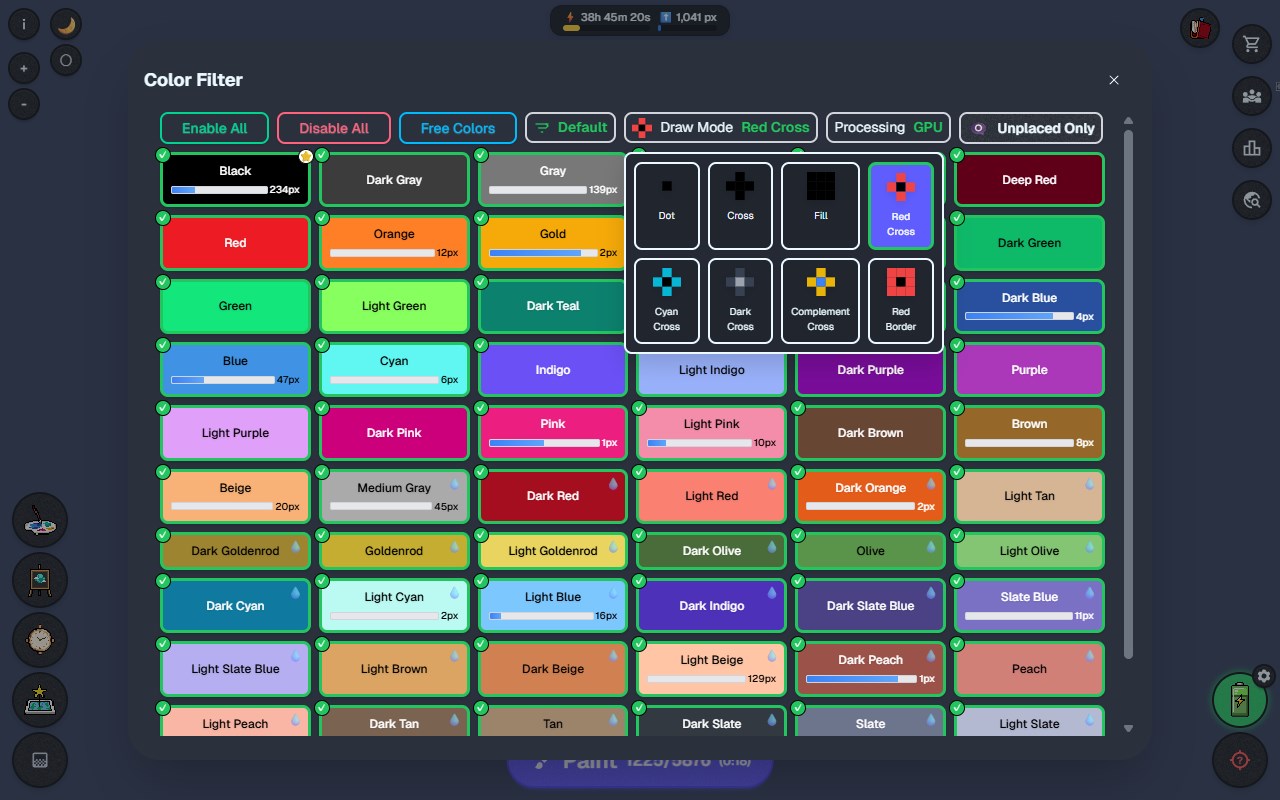The image size is (1280, 800).
Task: Uncheck the Black color checkmark
Action: click(x=163, y=155)
